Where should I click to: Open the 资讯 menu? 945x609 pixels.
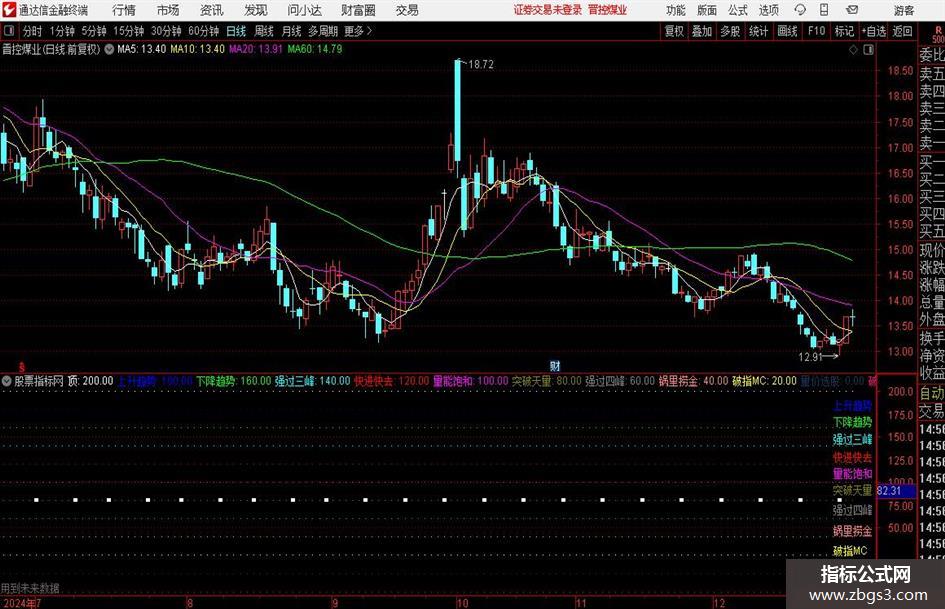[212, 10]
